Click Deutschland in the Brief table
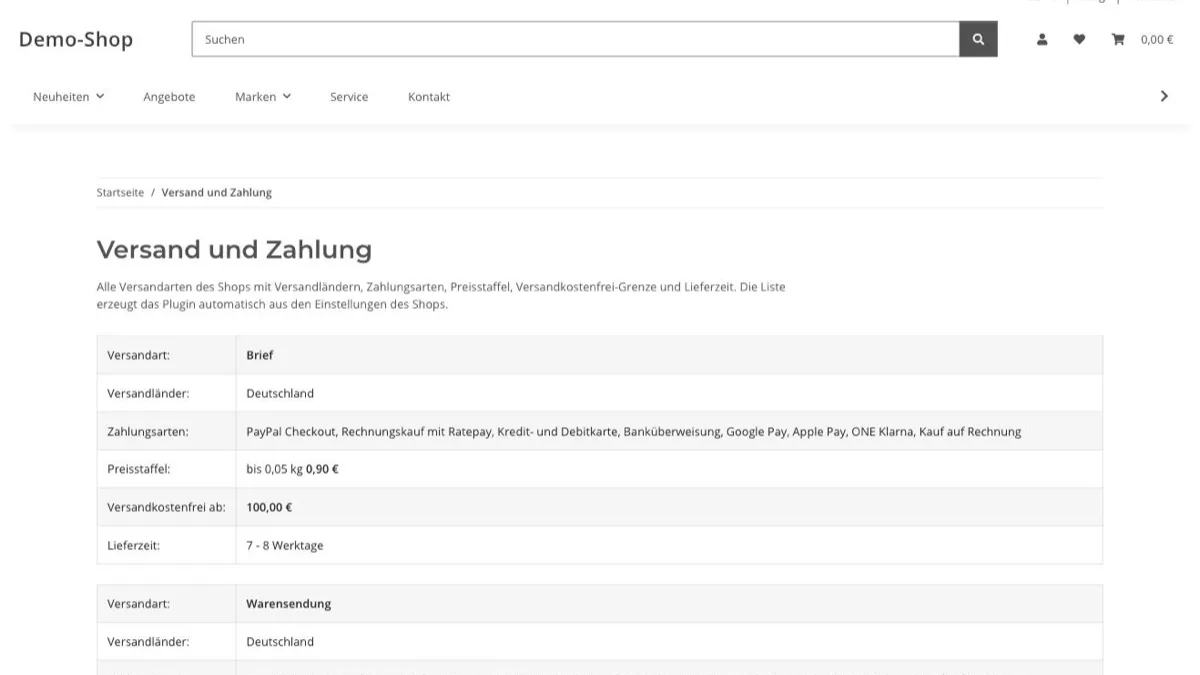1200x675 pixels. 280,394
